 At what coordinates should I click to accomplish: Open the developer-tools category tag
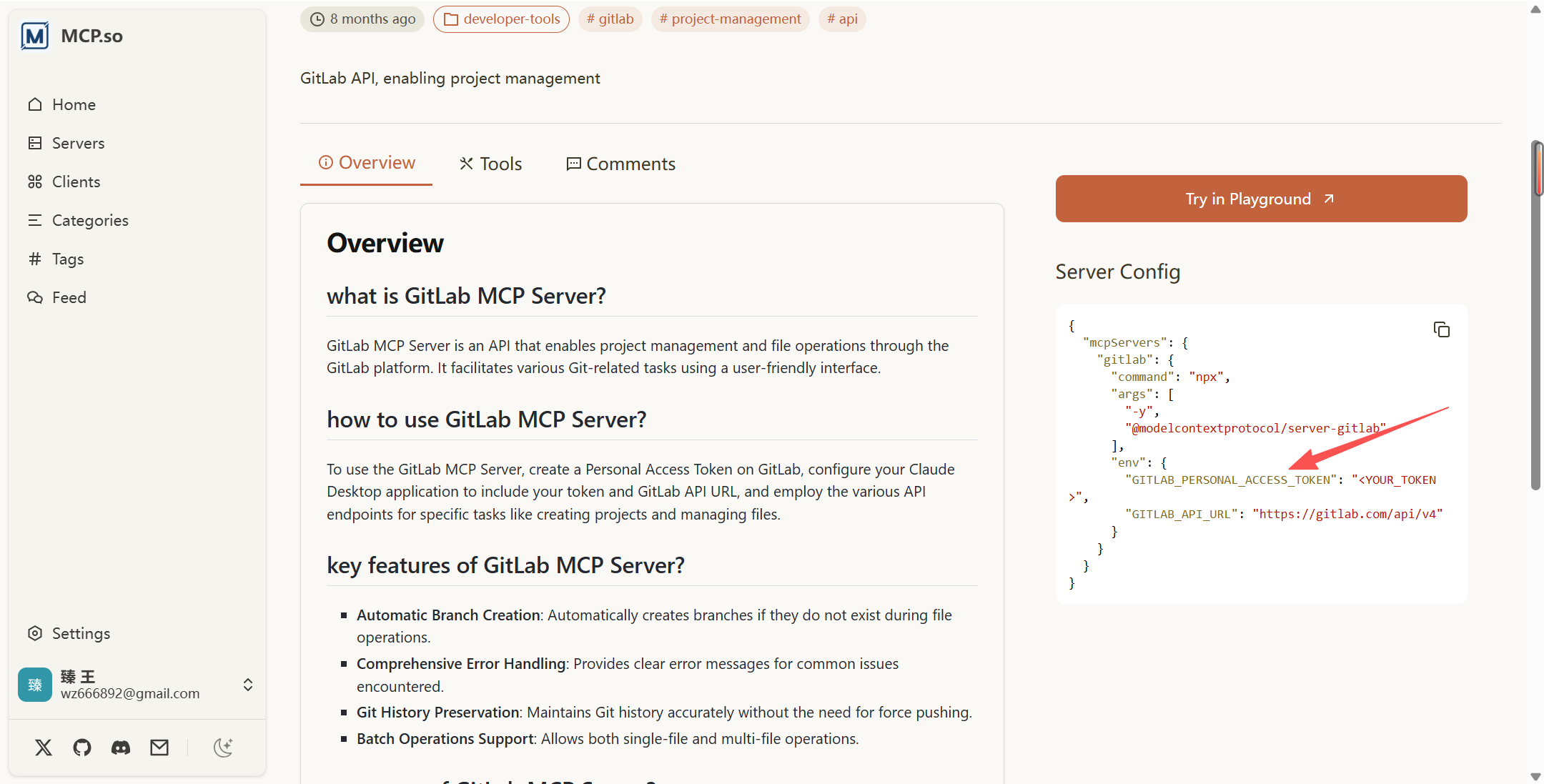click(501, 19)
